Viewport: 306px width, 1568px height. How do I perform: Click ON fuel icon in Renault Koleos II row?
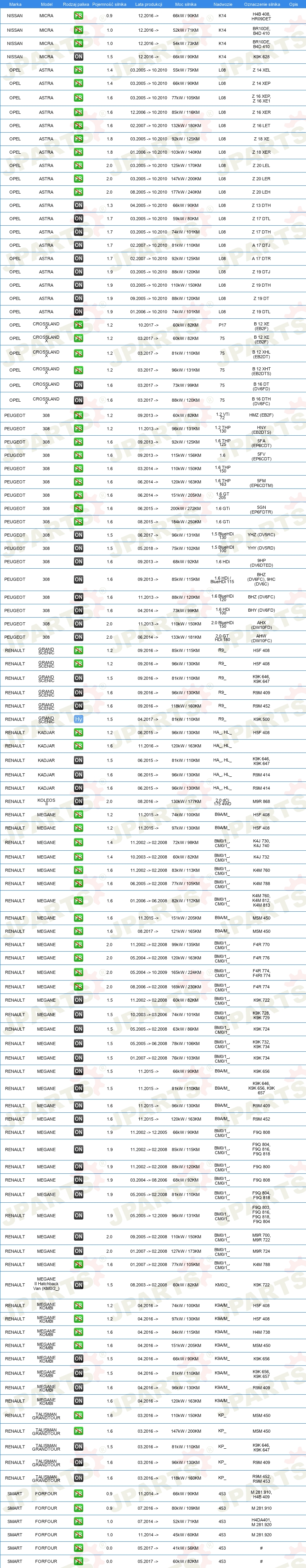click(x=79, y=801)
